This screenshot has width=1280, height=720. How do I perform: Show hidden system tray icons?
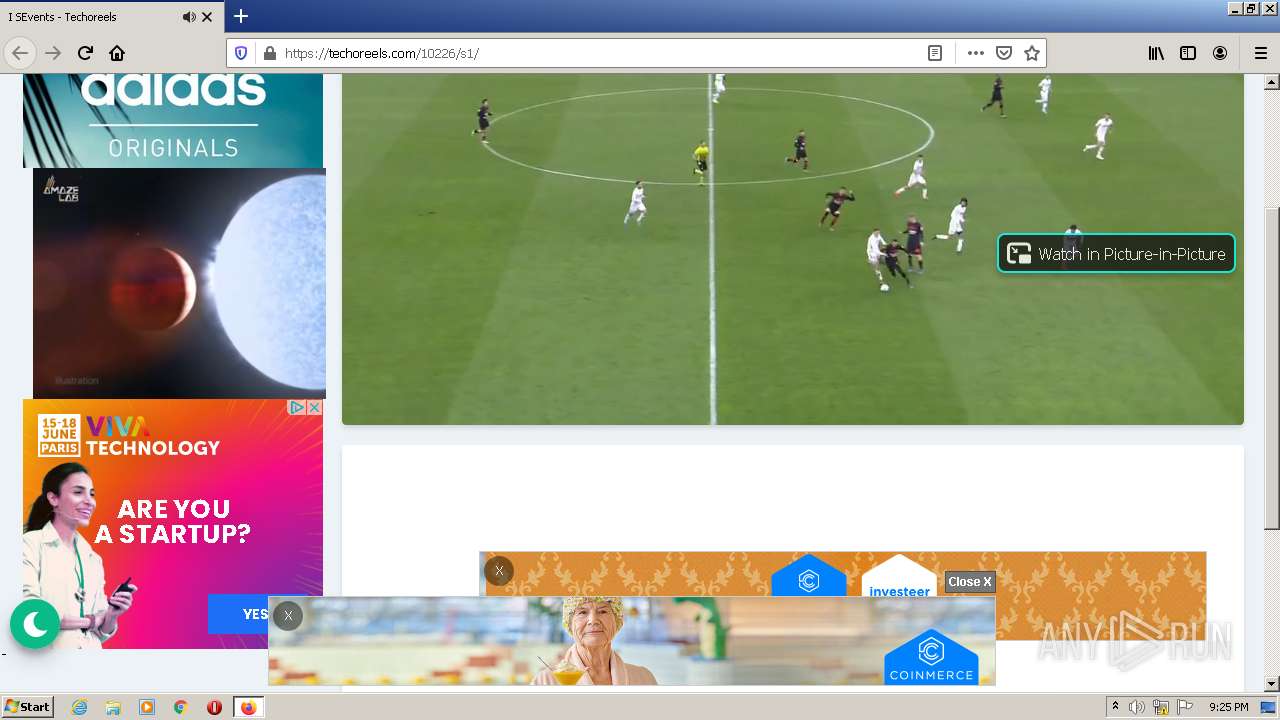point(1115,707)
